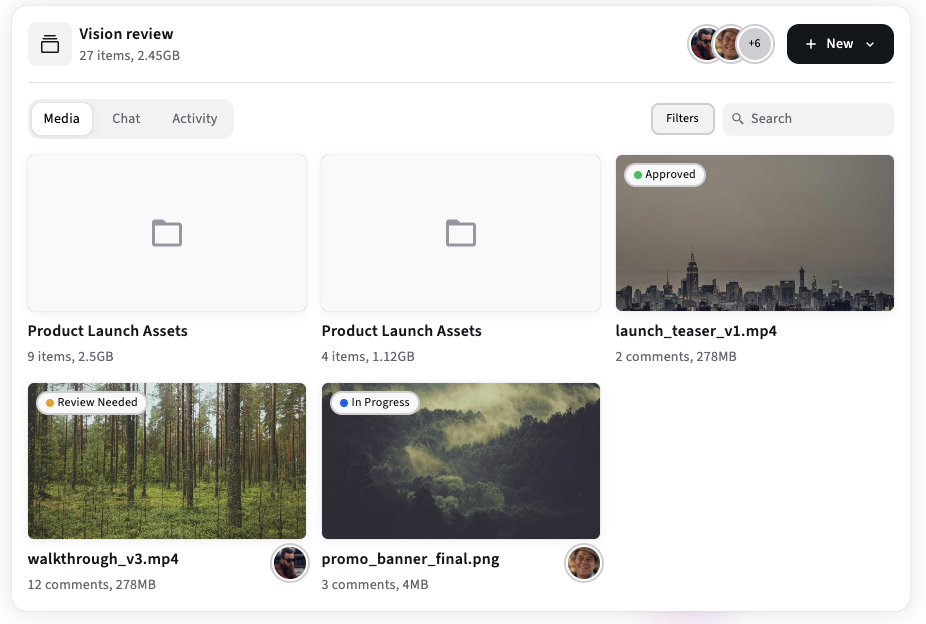The width and height of the screenshot is (926, 624).
Task: Click the blue dot on the In Progress badge
Action: tap(344, 403)
